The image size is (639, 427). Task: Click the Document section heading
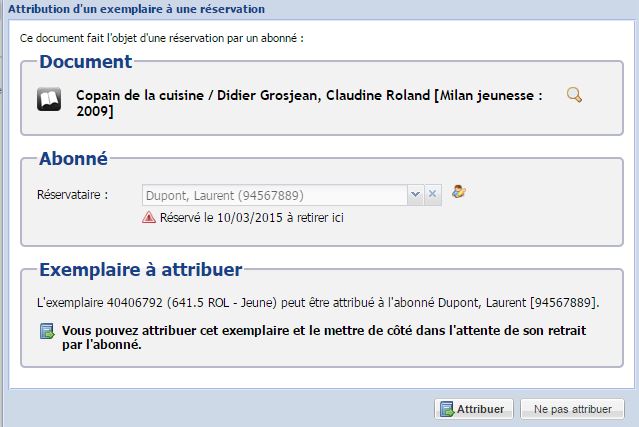pyautogui.click(x=86, y=62)
